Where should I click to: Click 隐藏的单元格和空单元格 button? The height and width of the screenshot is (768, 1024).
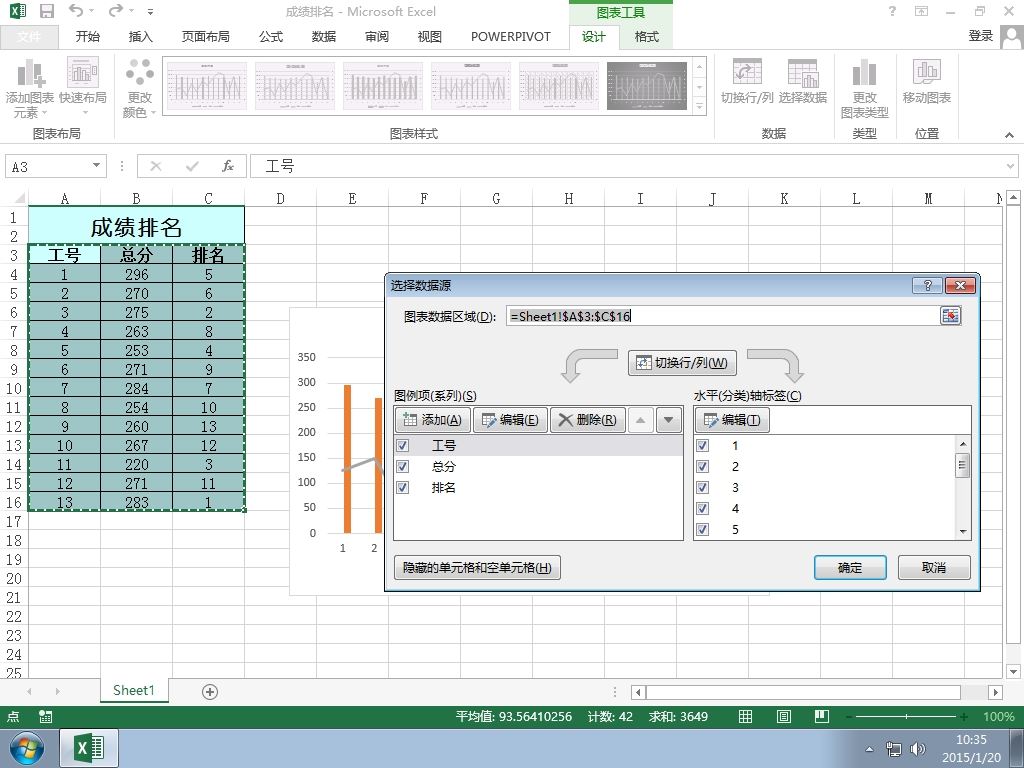(x=477, y=568)
